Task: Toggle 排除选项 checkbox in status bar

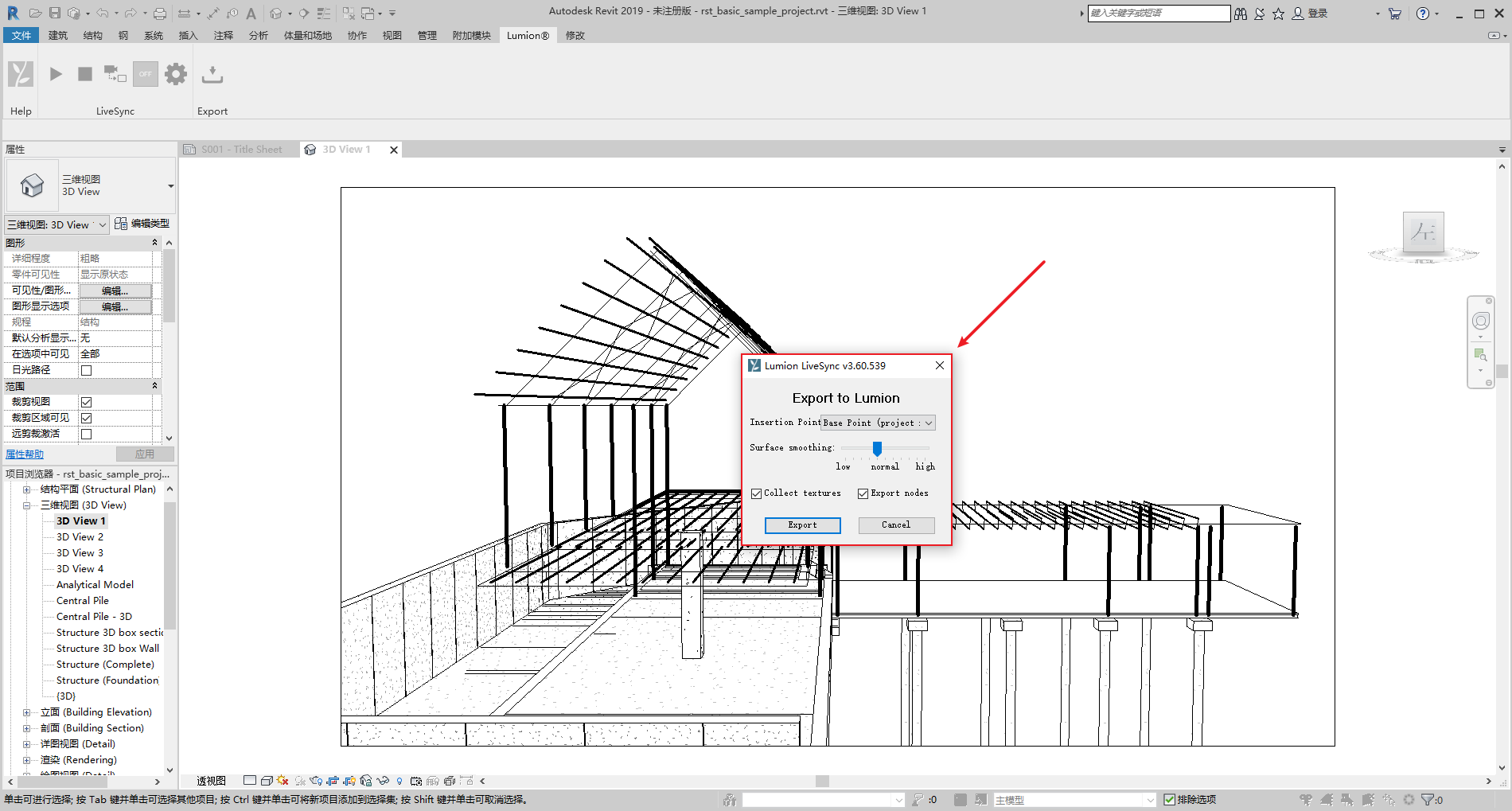Action: tap(1169, 799)
